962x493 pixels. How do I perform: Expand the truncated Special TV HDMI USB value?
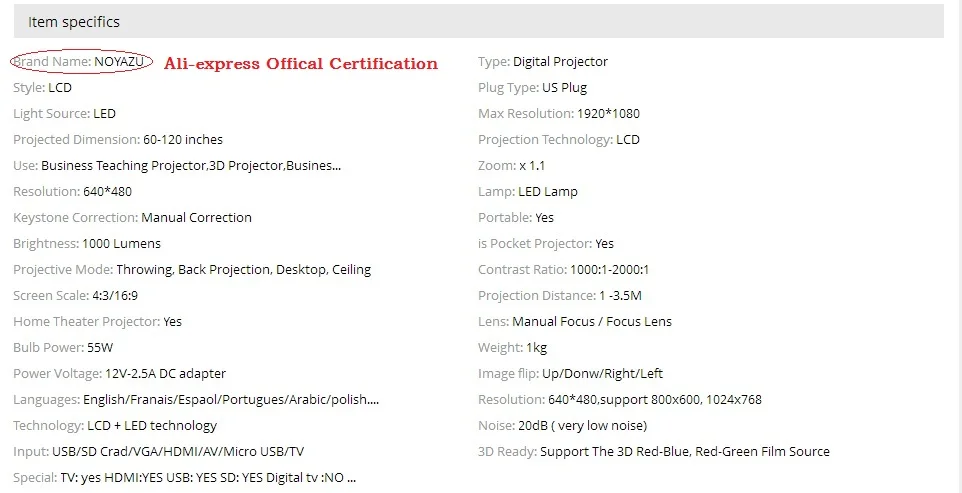(208, 478)
